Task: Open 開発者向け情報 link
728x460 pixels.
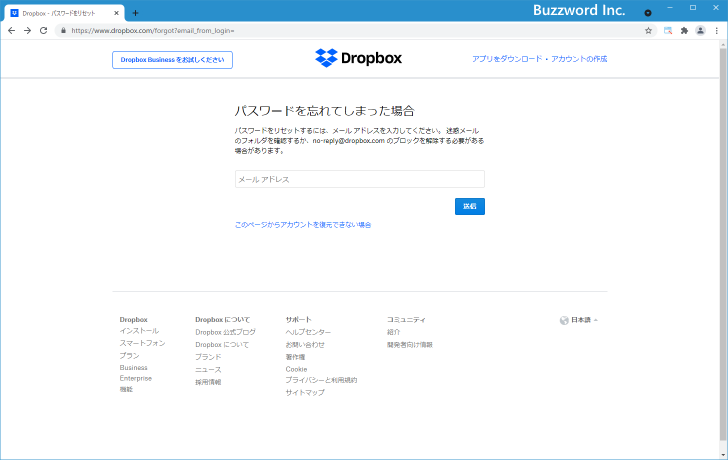Action: coord(410,345)
